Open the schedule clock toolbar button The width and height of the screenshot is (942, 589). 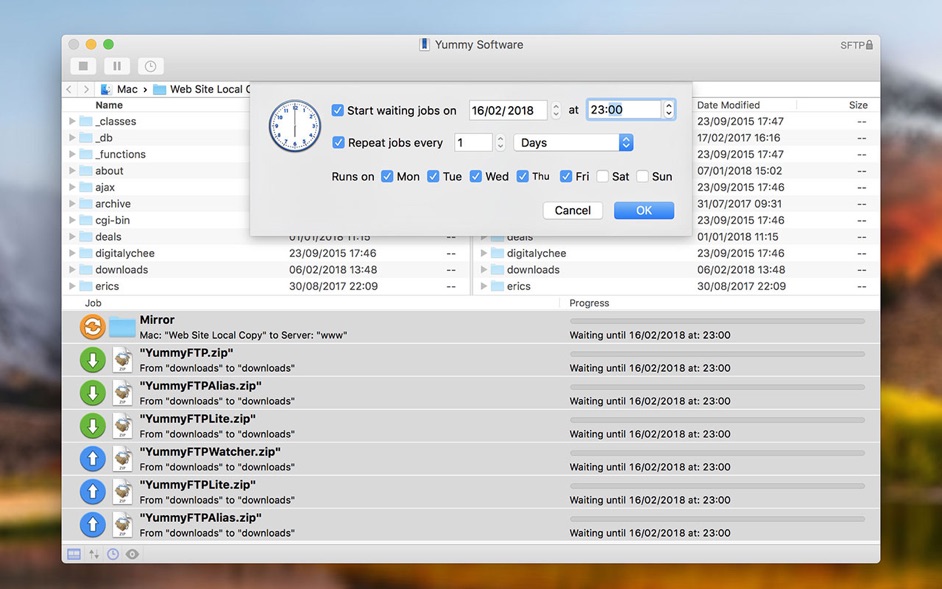(x=151, y=66)
